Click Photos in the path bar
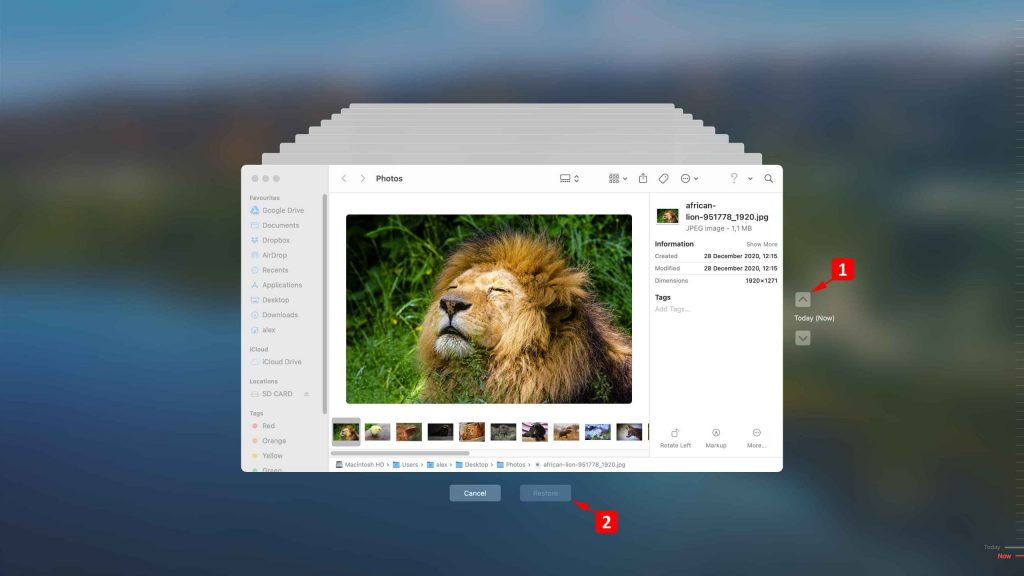The image size is (1024, 576). point(511,465)
